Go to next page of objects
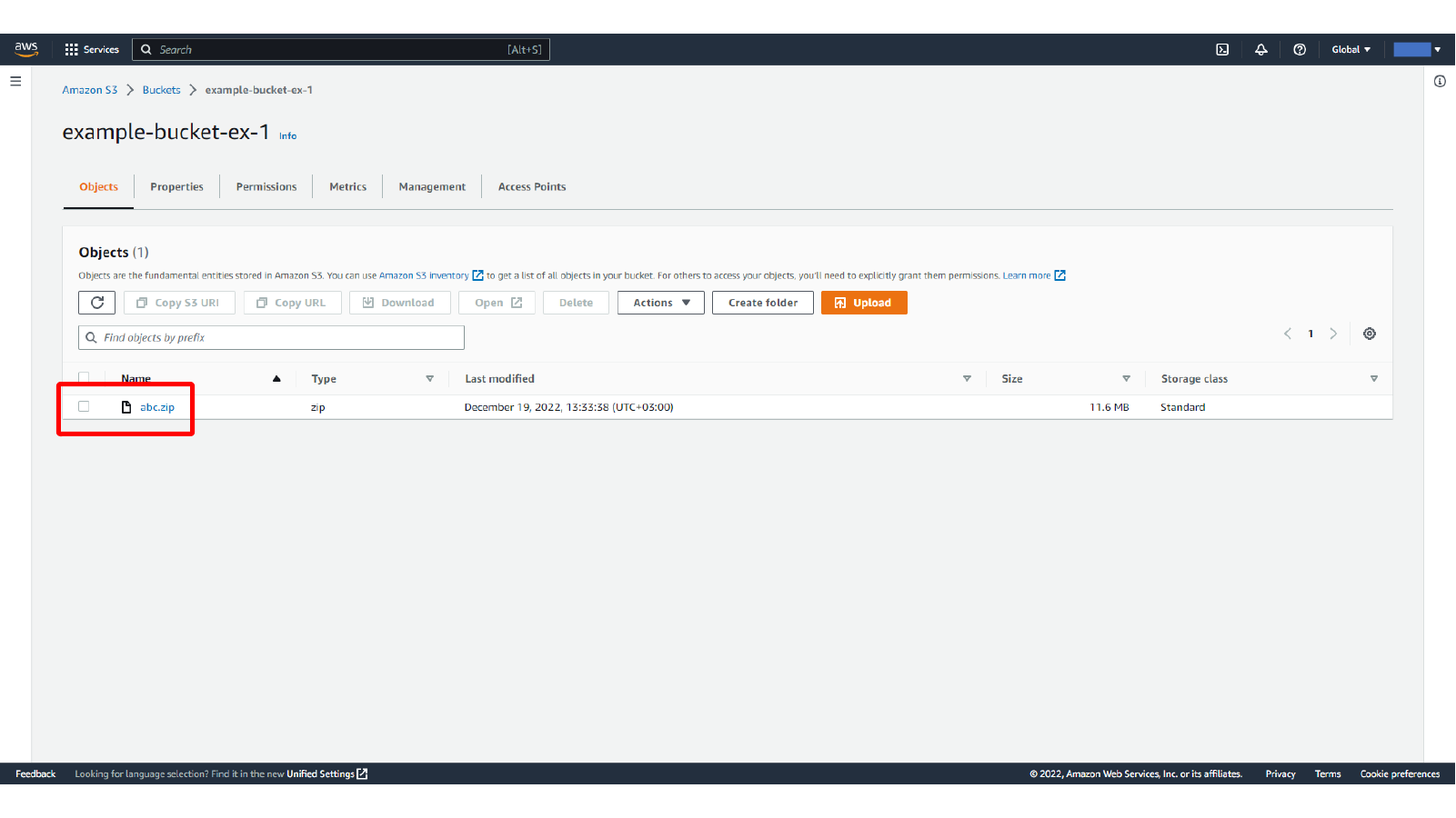 (x=1333, y=334)
